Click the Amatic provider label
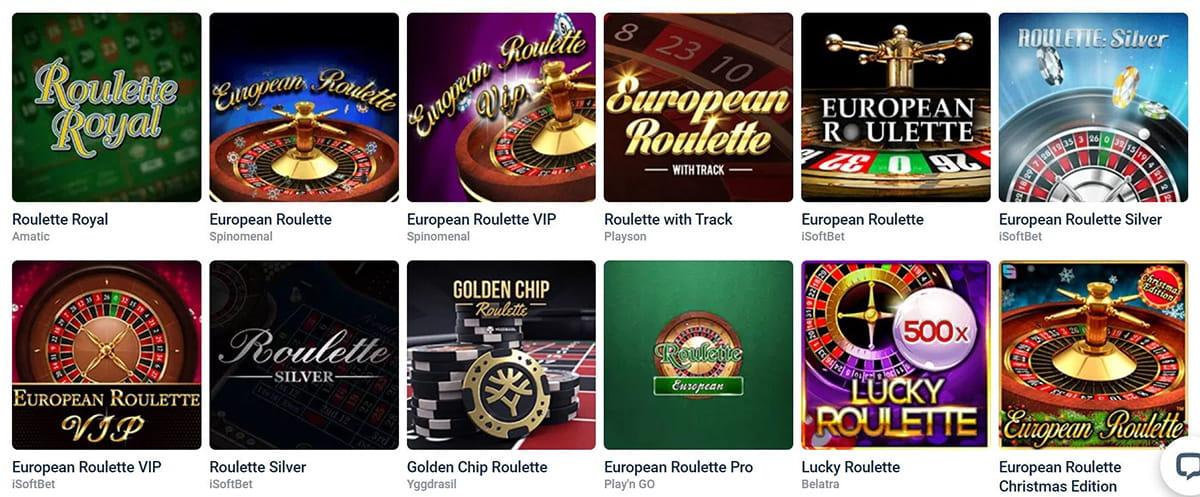This screenshot has width=1200, height=497. click(30, 237)
